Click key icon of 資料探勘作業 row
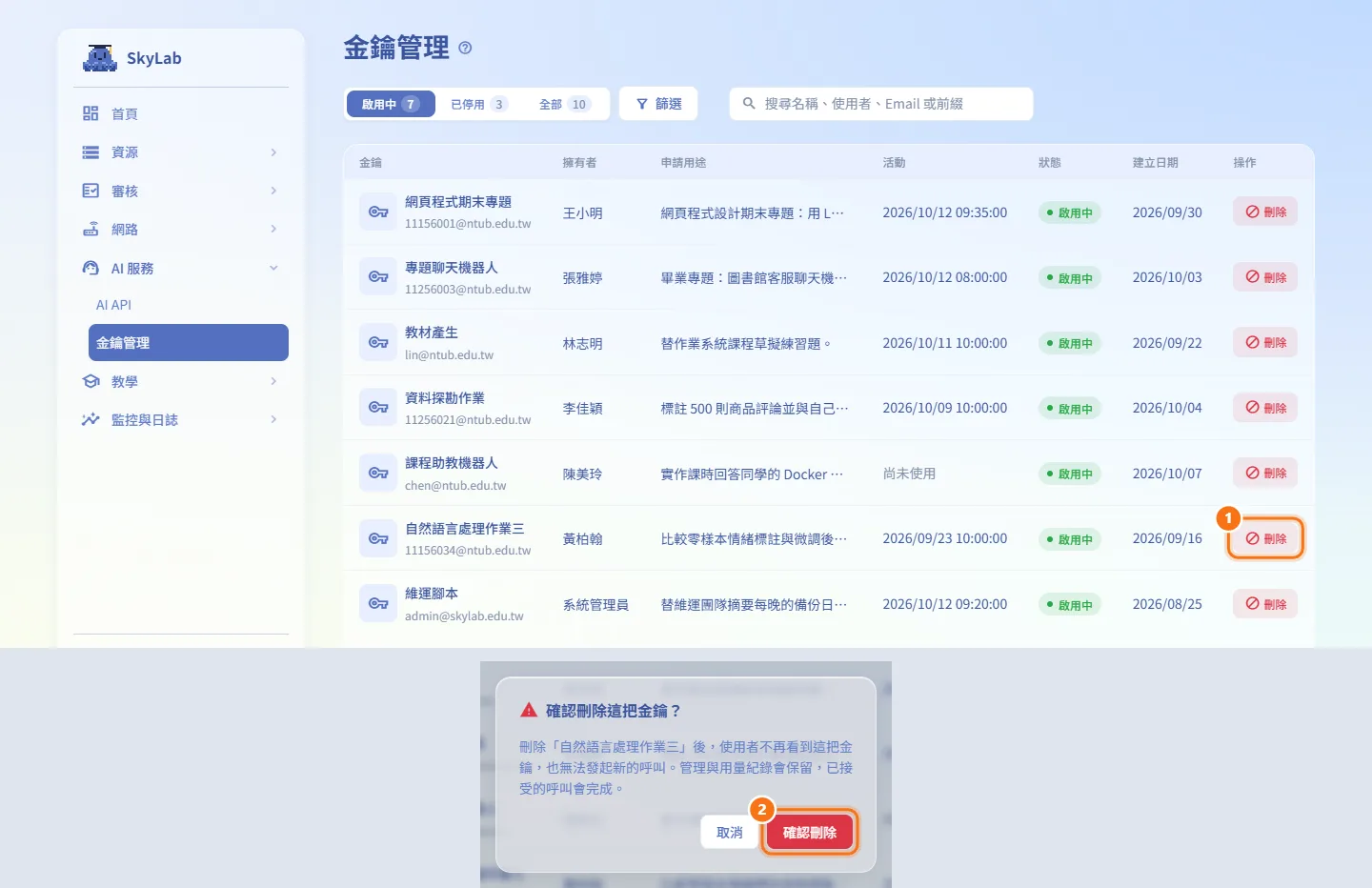The width and height of the screenshot is (1372, 888). point(378,408)
